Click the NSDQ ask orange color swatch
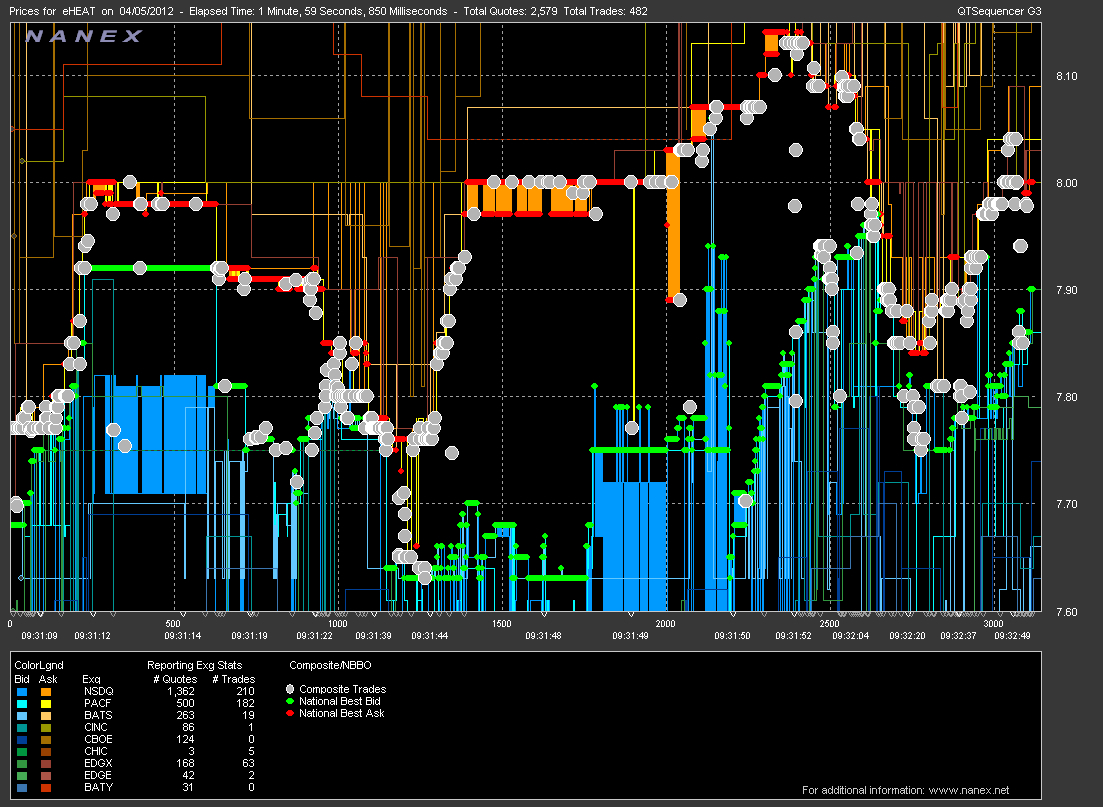The image size is (1103, 807). [x=45, y=691]
